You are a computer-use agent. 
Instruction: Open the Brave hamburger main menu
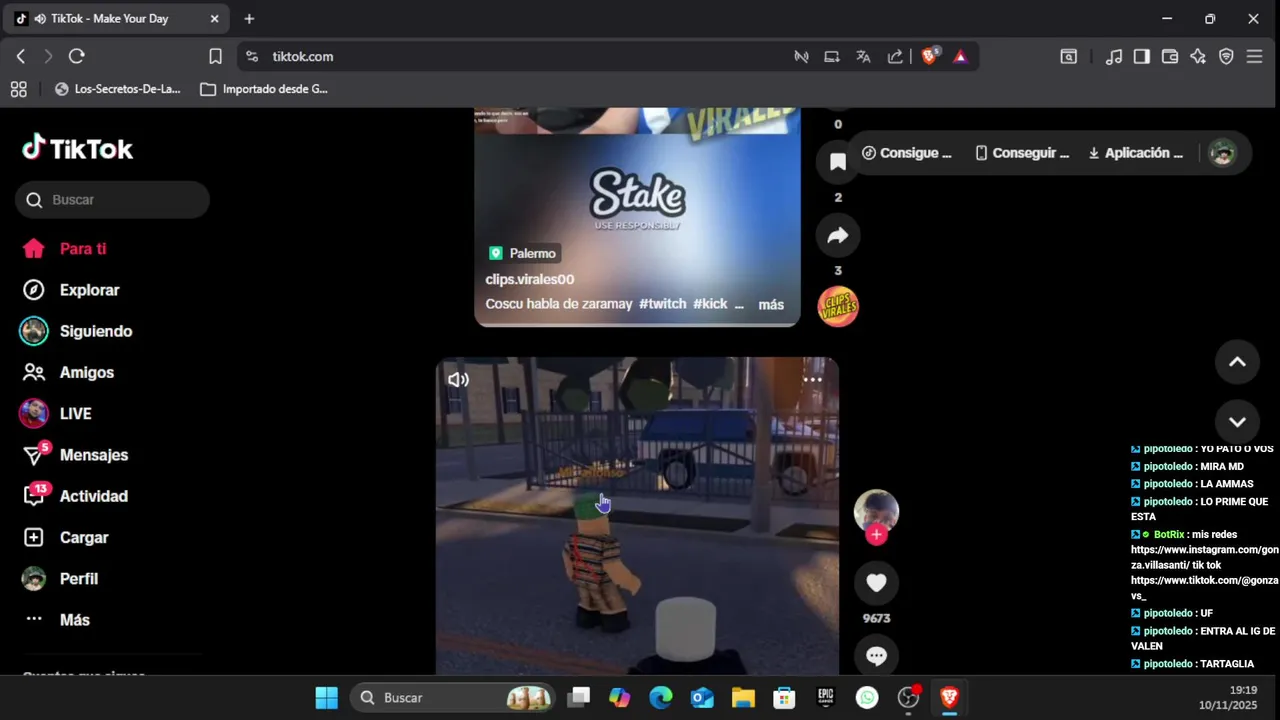1255,57
